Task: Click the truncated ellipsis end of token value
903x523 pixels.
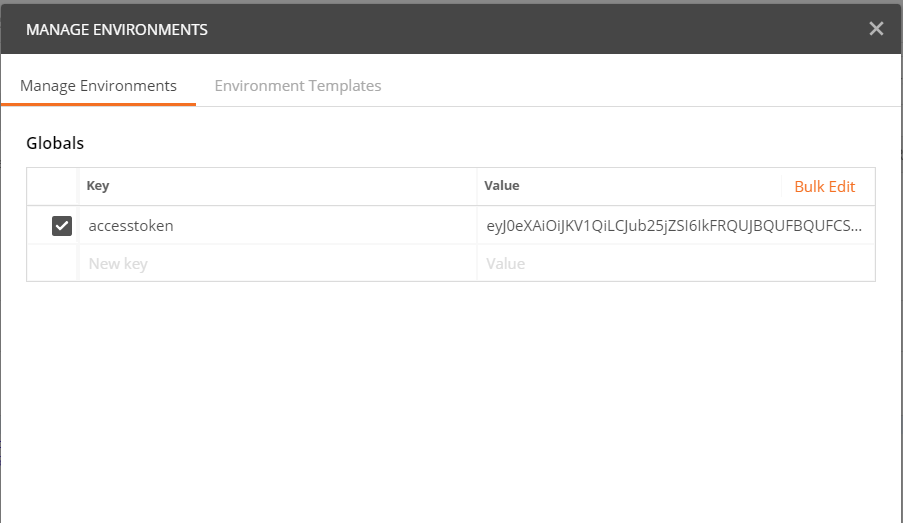Action: click(x=856, y=227)
